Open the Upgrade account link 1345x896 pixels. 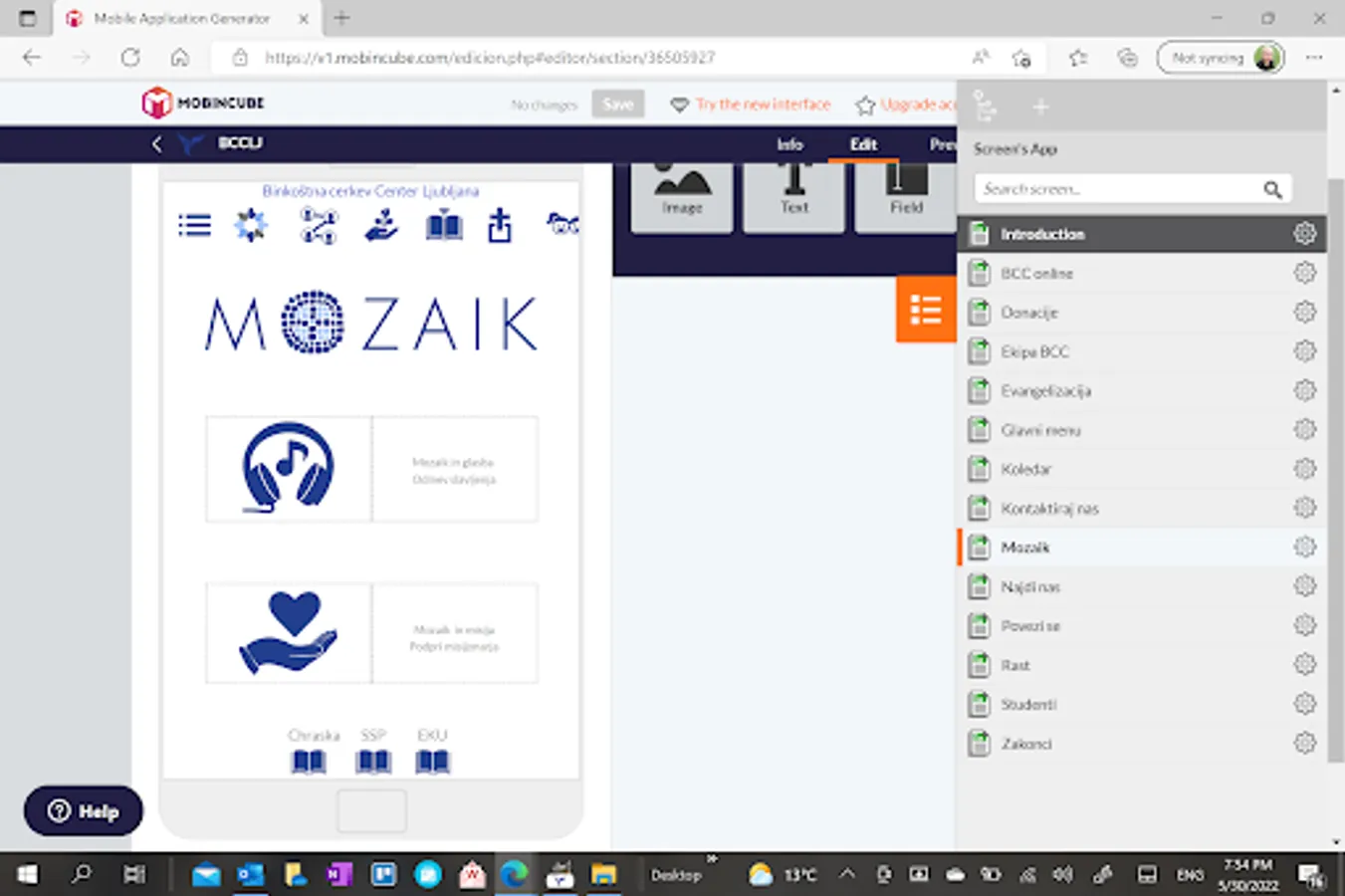point(917,105)
